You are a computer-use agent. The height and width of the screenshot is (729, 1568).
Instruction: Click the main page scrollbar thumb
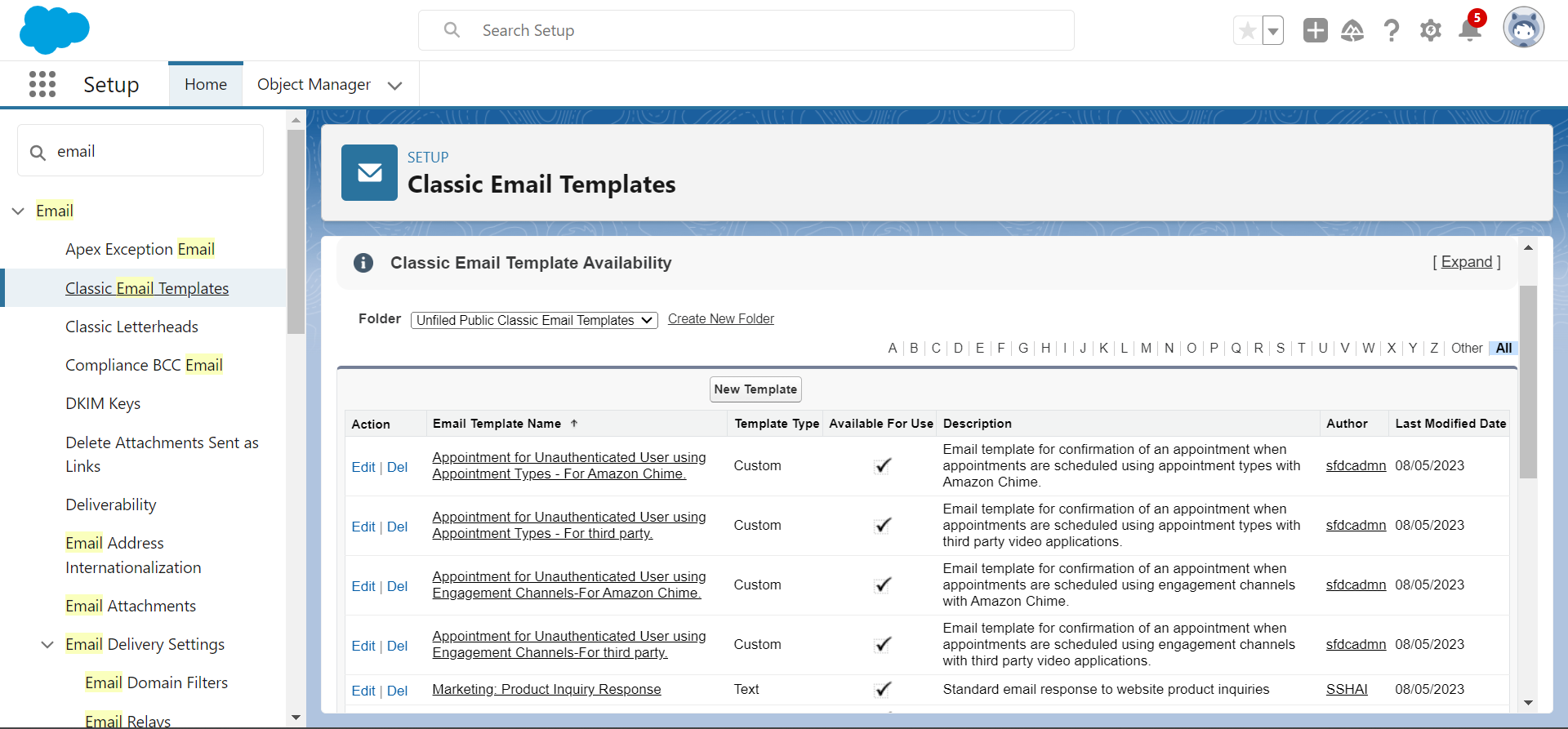tap(1528, 381)
